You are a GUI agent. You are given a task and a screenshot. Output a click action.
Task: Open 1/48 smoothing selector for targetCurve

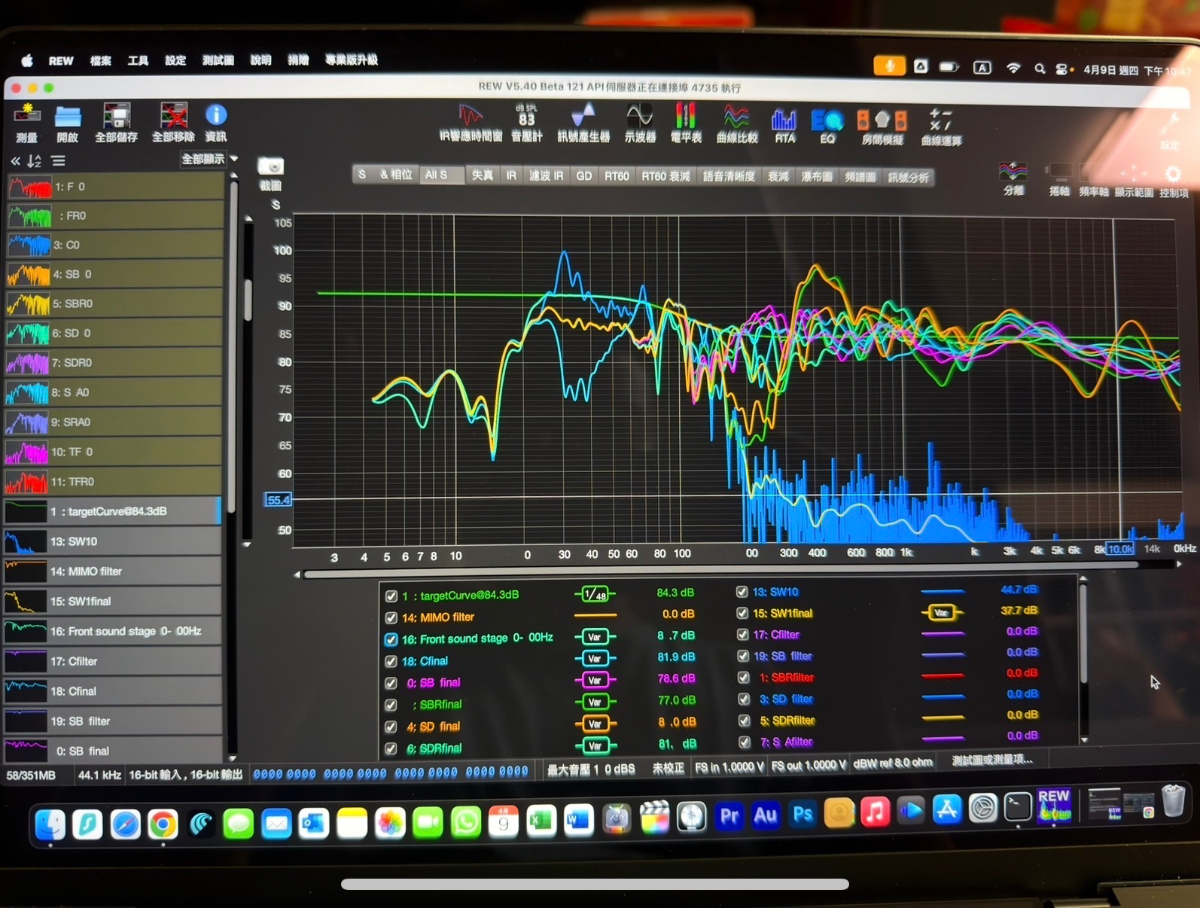pyautogui.click(x=594, y=595)
